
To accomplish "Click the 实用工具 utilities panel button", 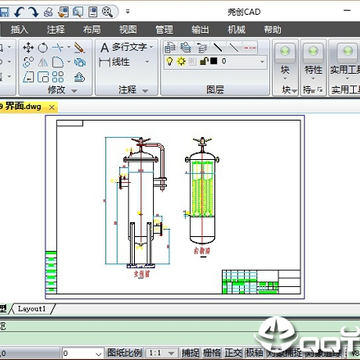I will (345, 62).
